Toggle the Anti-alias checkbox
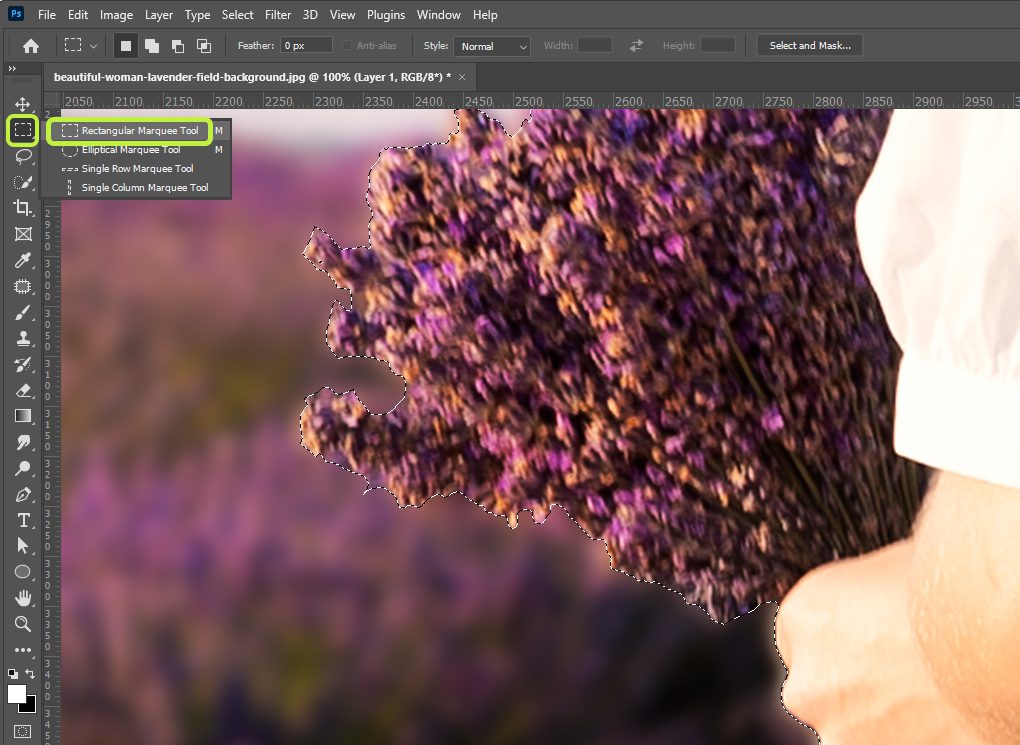The width and height of the screenshot is (1020, 745). (x=347, y=46)
